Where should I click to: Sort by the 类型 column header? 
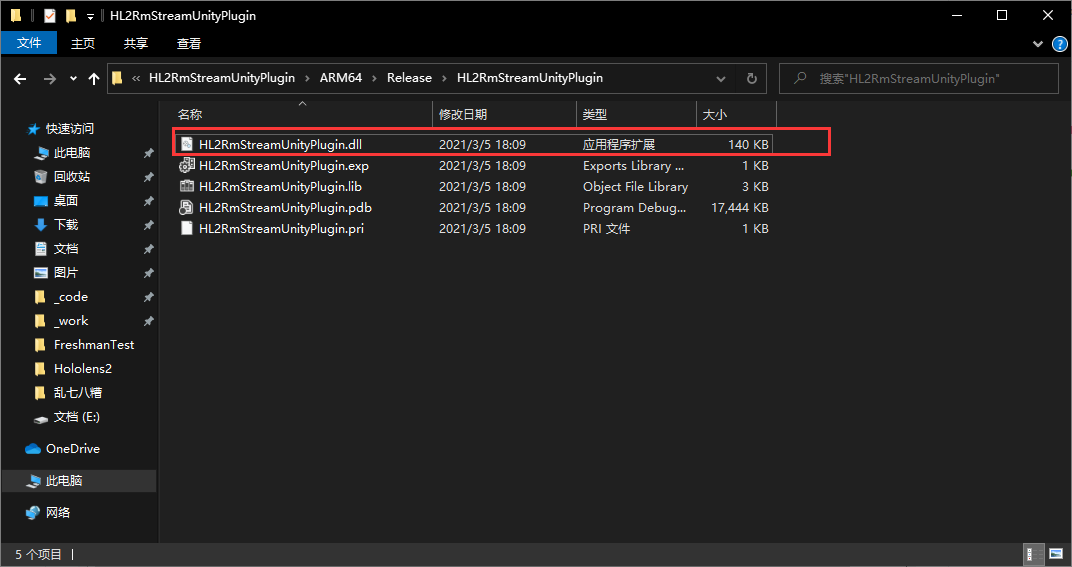click(x=636, y=114)
